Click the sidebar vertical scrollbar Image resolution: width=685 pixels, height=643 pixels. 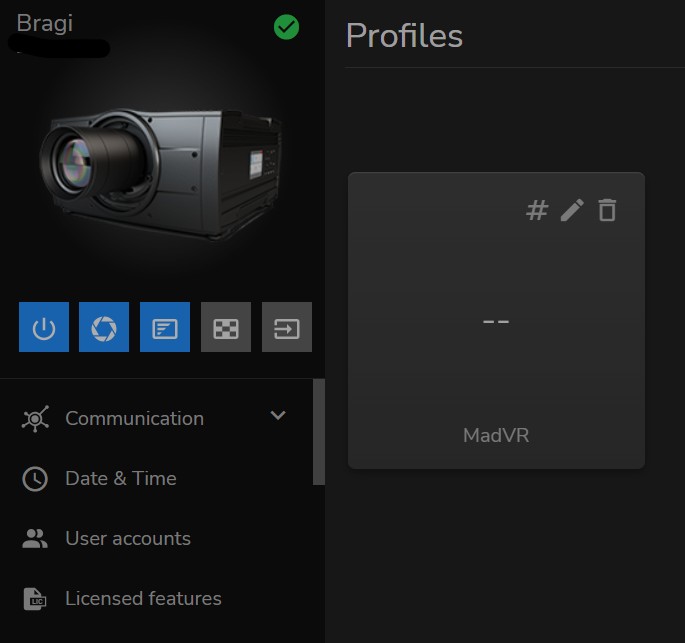coord(319,432)
